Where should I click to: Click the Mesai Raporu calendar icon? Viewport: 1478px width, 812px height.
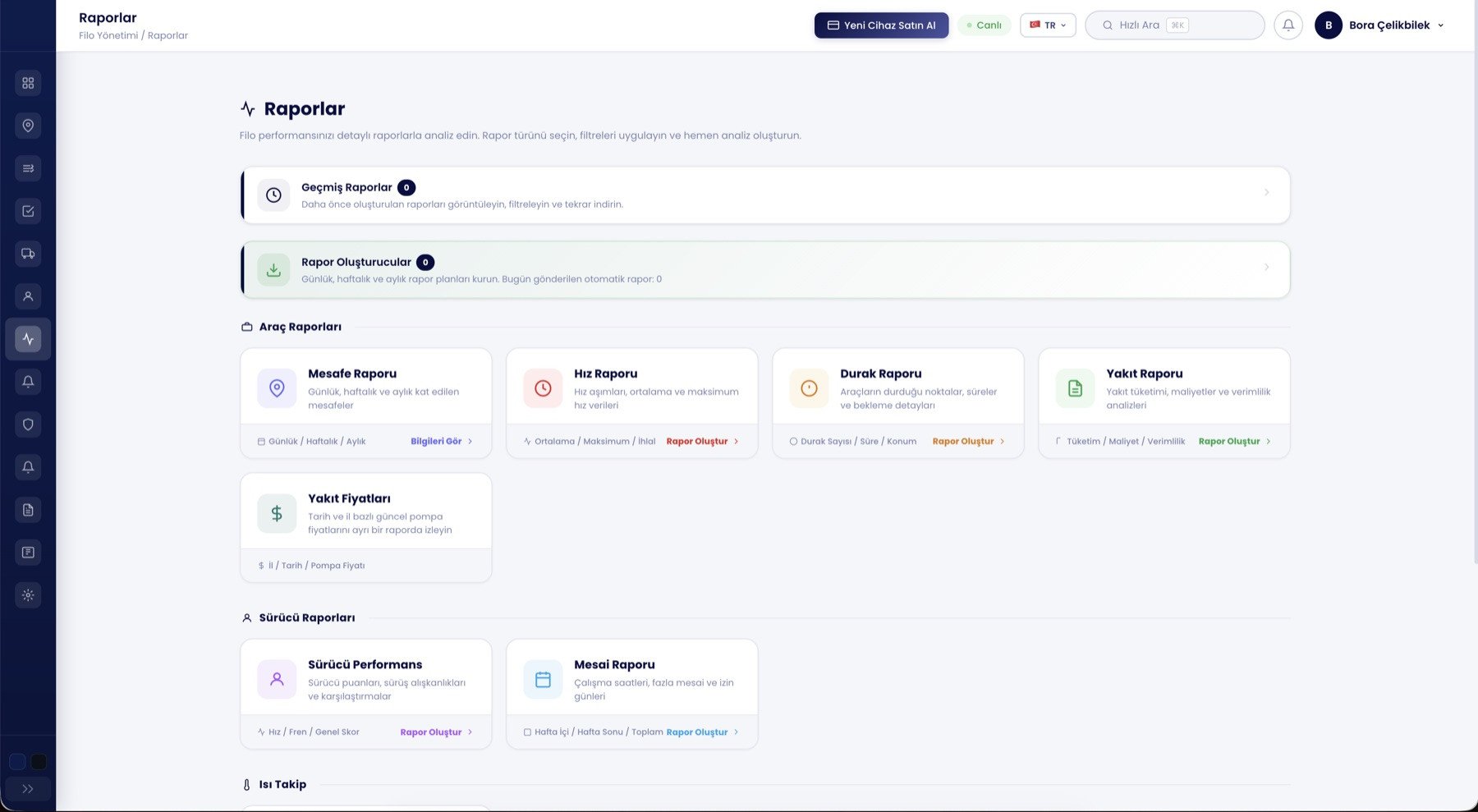pyautogui.click(x=543, y=679)
